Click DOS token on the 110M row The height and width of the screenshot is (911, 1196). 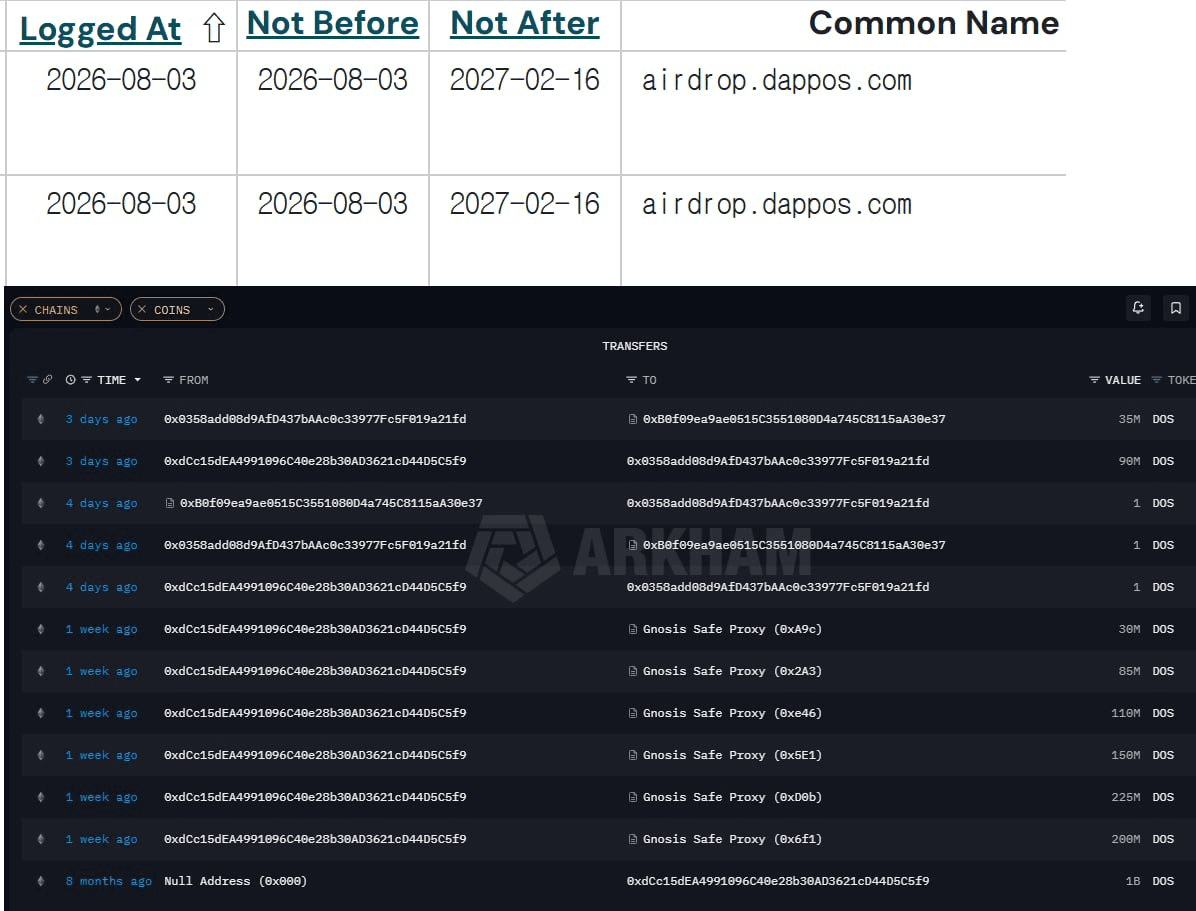pos(1163,713)
